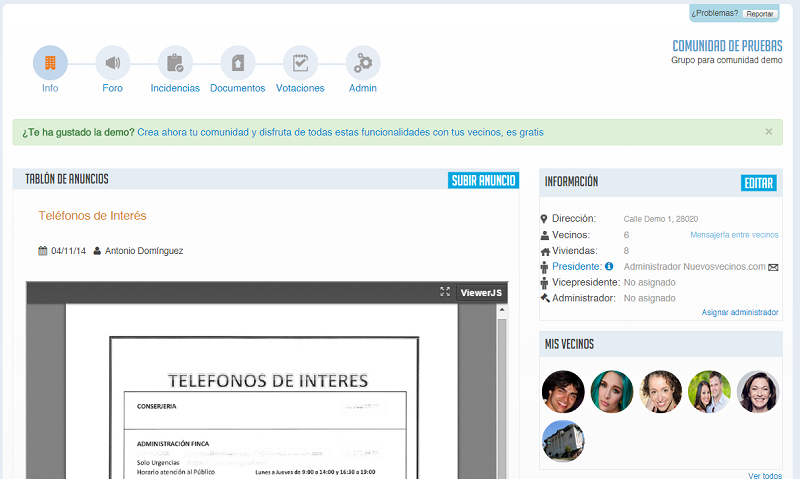Click the Editar button in Información
Viewport: 800px width, 479px height.
pyautogui.click(x=759, y=183)
